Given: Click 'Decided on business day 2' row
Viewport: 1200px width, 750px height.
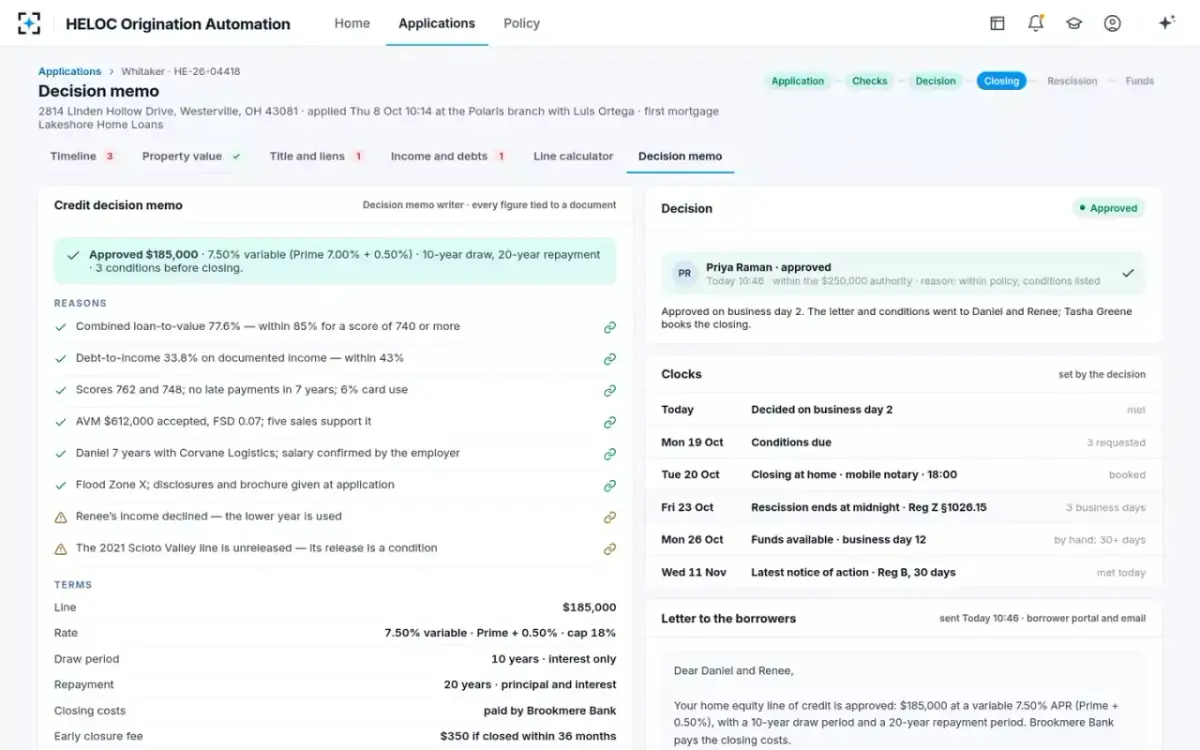Looking at the screenshot, I should (x=903, y=410).
